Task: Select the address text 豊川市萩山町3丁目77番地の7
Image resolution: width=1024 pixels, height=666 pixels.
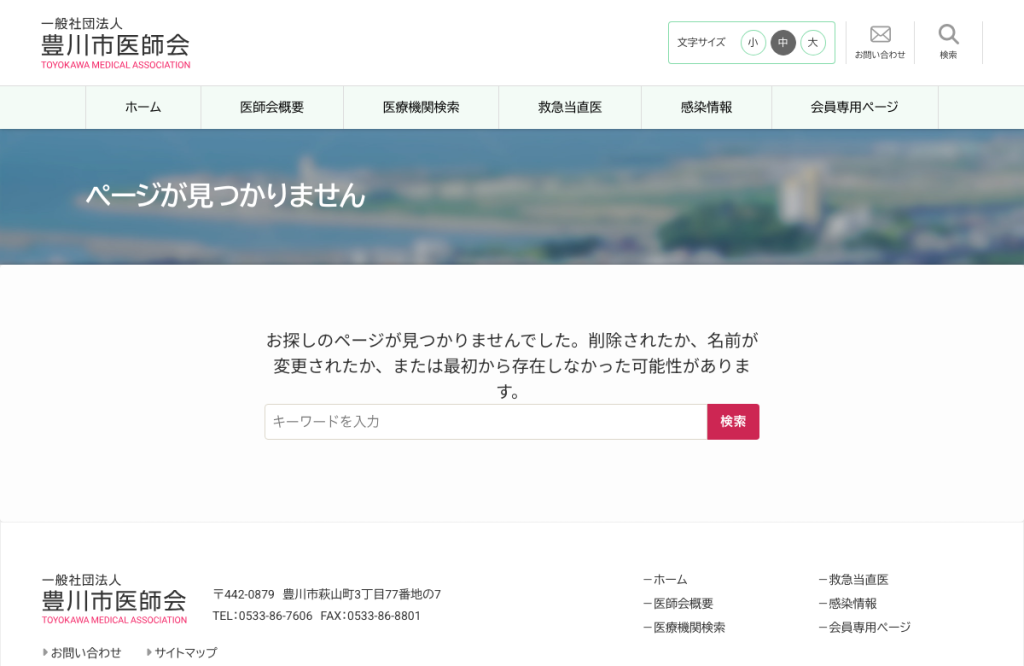Action: [362, 595]
